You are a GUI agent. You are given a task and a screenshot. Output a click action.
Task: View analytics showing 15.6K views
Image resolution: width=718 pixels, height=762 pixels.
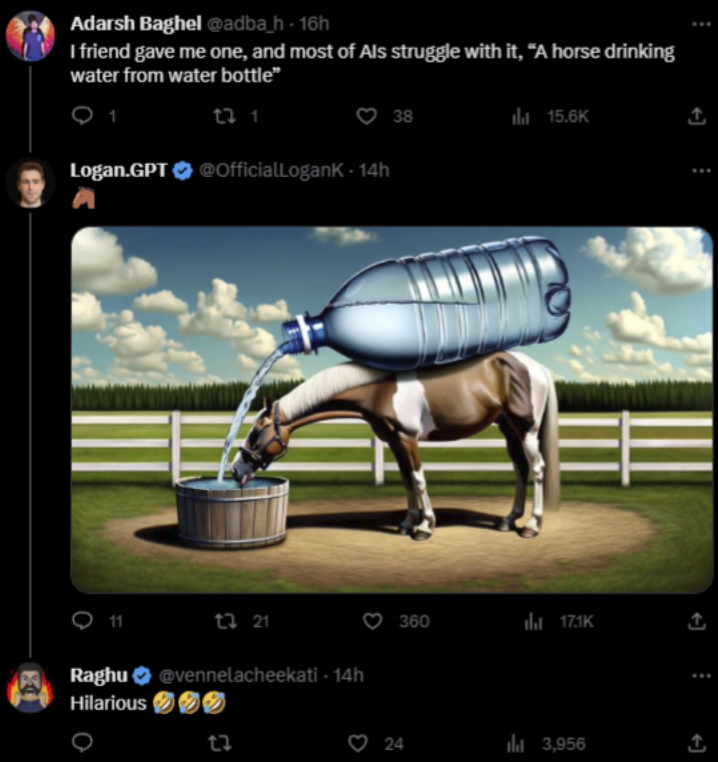click(520, 116)
